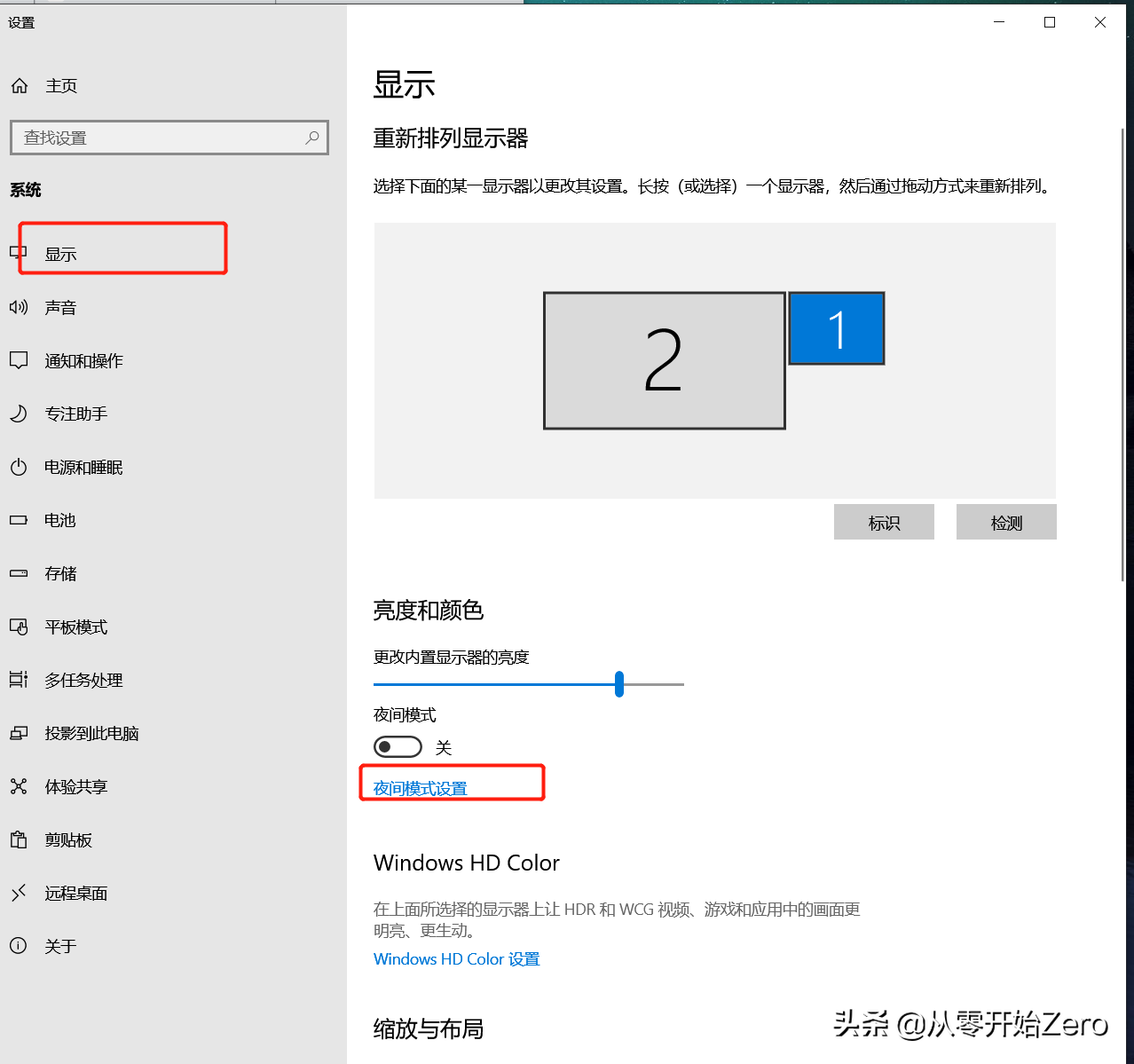Click the remote desktop icon beside 远程桌面
Screen dimensions: 1134x1064
coord(19,893)
